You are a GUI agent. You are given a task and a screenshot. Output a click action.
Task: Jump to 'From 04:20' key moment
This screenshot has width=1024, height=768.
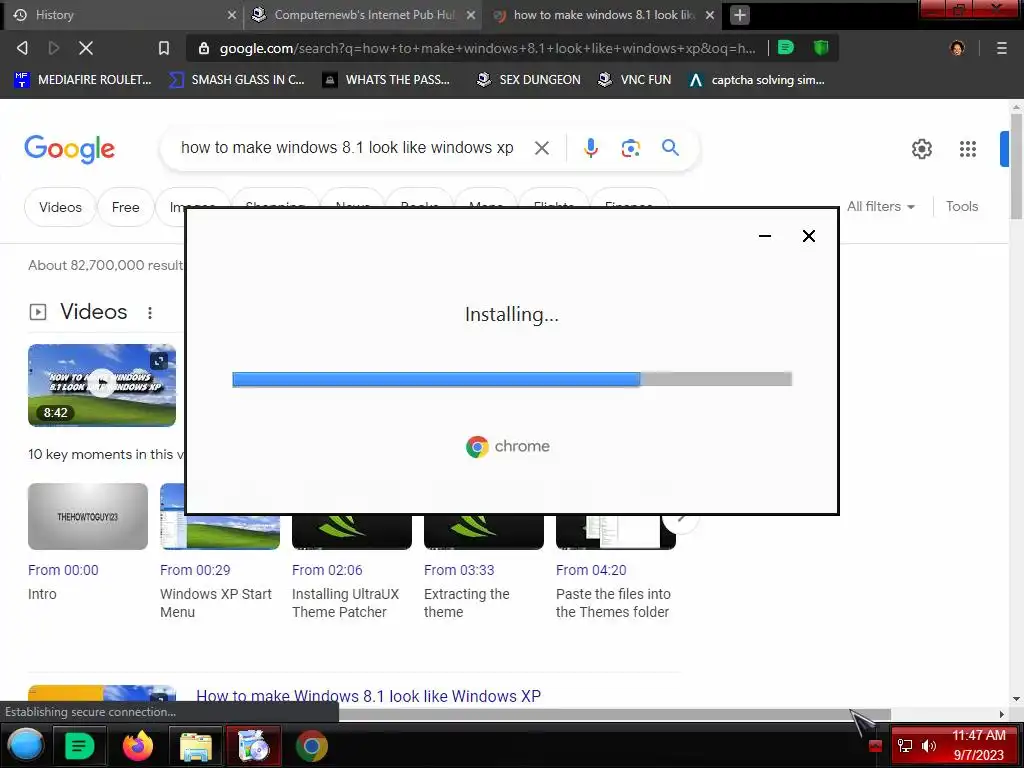[590, 570]
